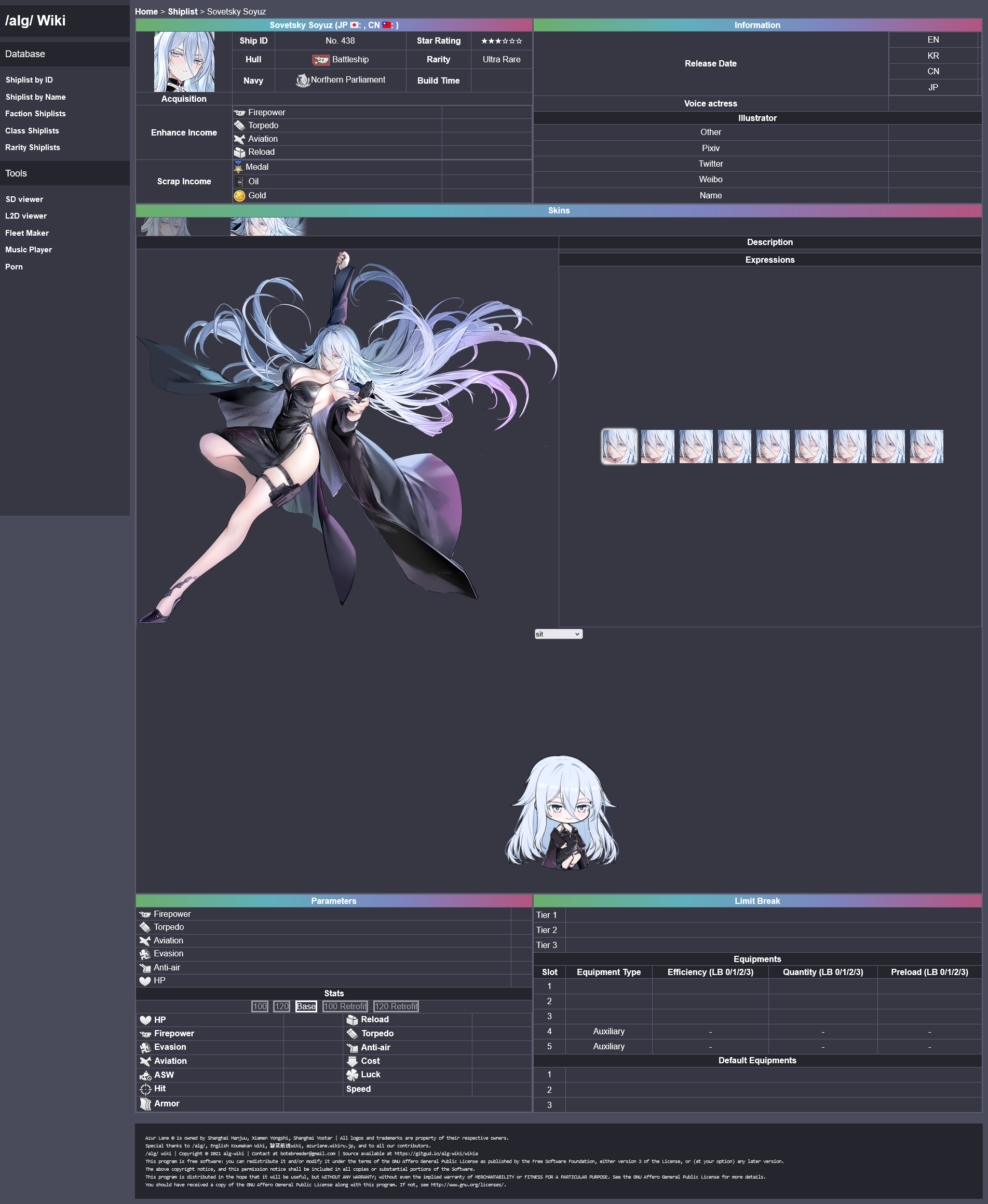988x1204 pixels.
Task: Select the first expression thumbnail
Action: tap(619, 447)
